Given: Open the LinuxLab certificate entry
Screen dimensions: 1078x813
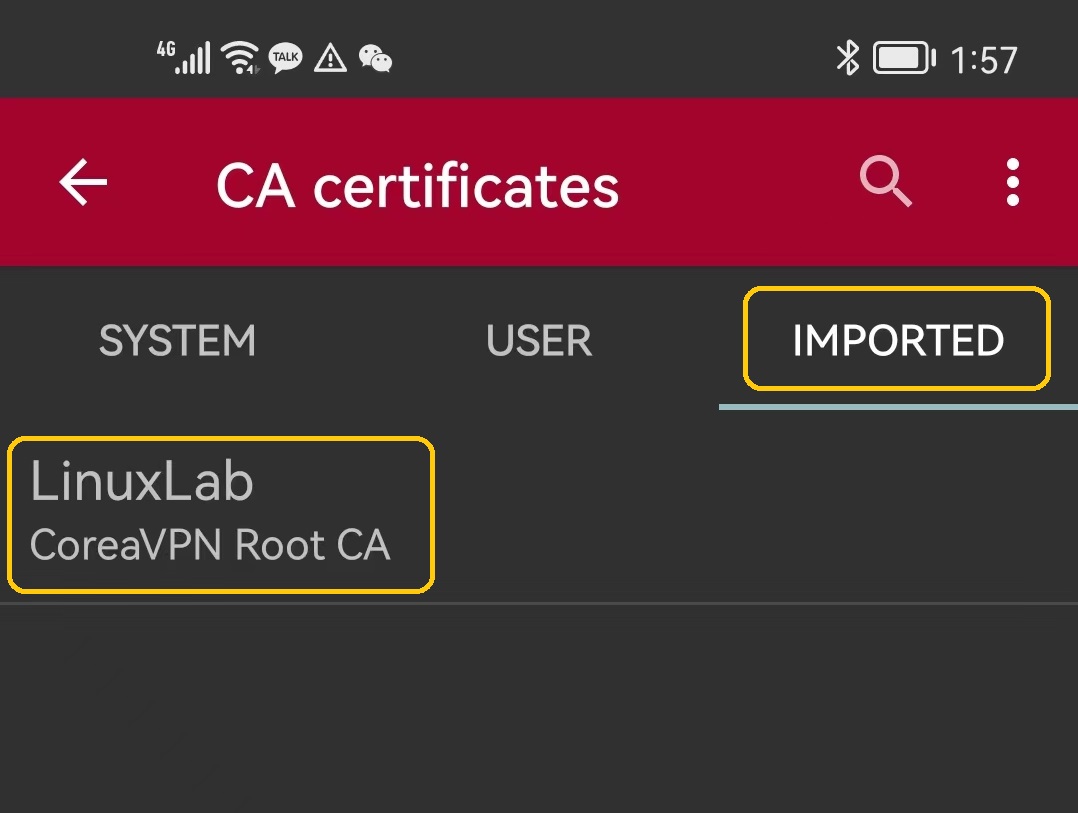Looking at the screenshot, I should 142,482.
